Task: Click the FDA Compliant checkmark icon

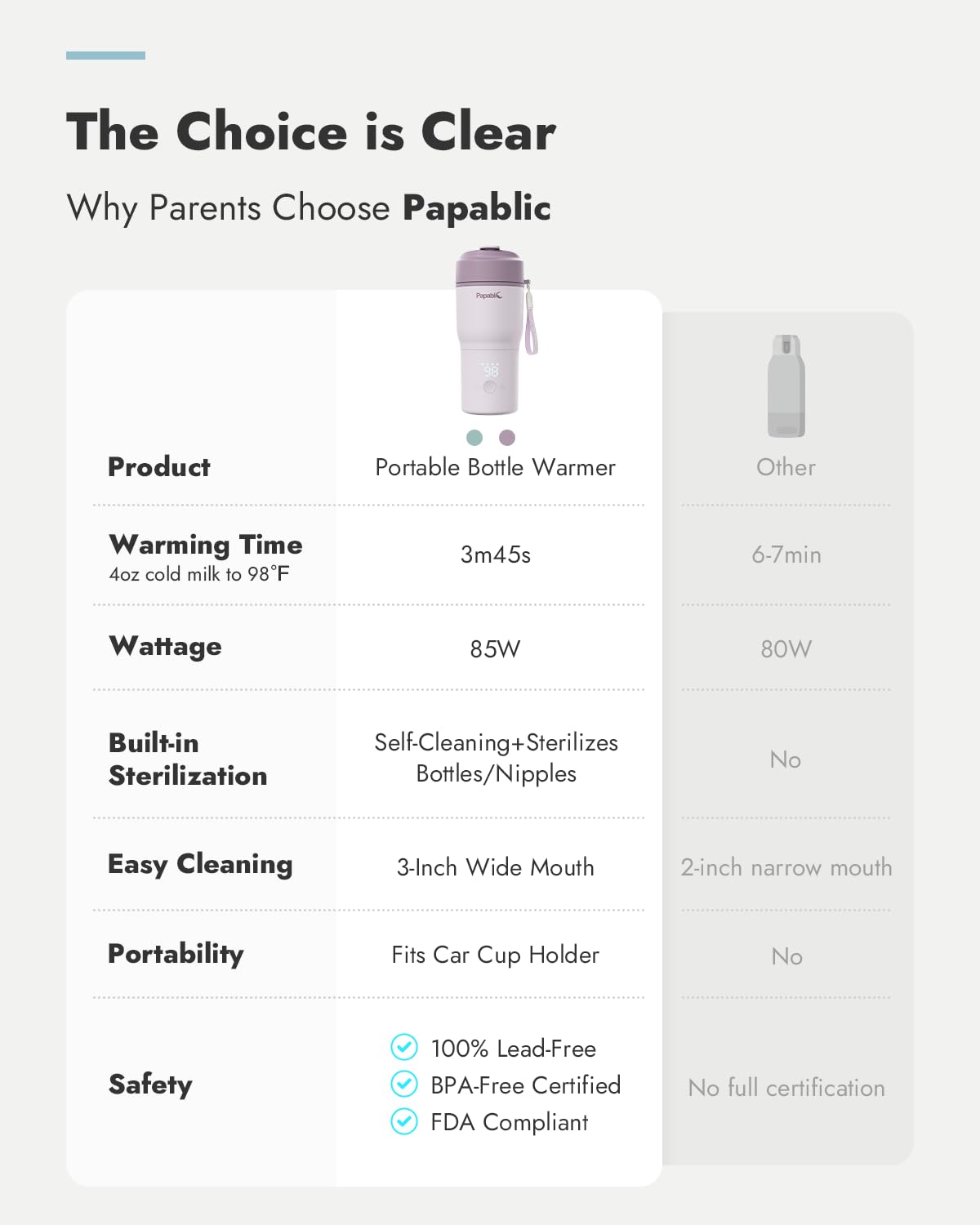Action: click(404, 1121)
